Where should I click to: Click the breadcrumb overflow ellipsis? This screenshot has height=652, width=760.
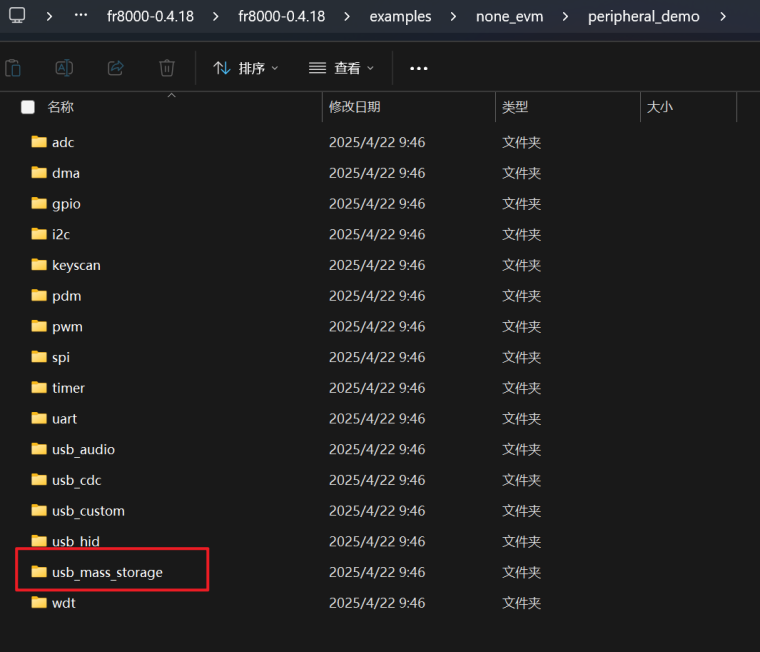coord(82,17)
